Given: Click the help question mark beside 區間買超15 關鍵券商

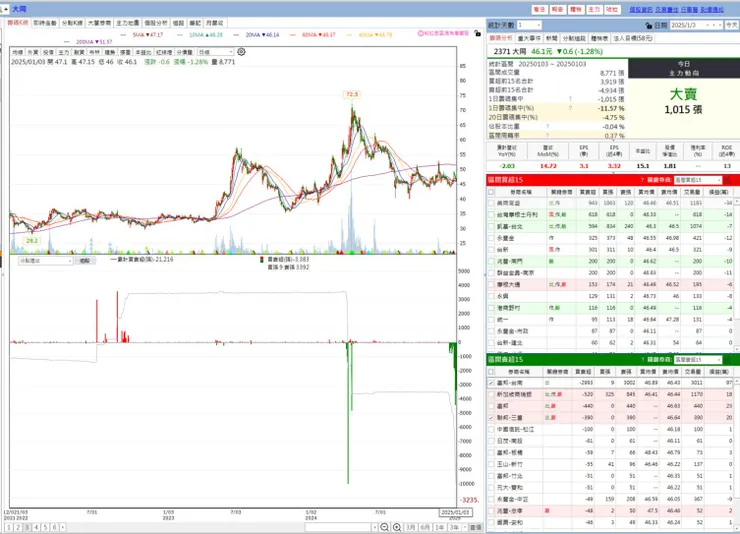Looking at the screenshot, I should click(x=642, y=180).
